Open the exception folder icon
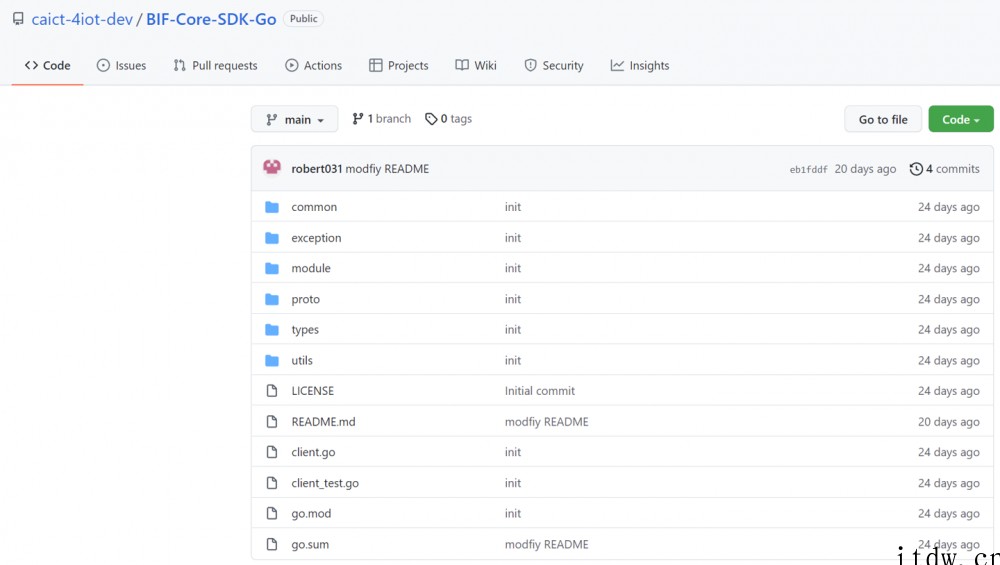The image size is (1000, 565). (x=272, y=238)
